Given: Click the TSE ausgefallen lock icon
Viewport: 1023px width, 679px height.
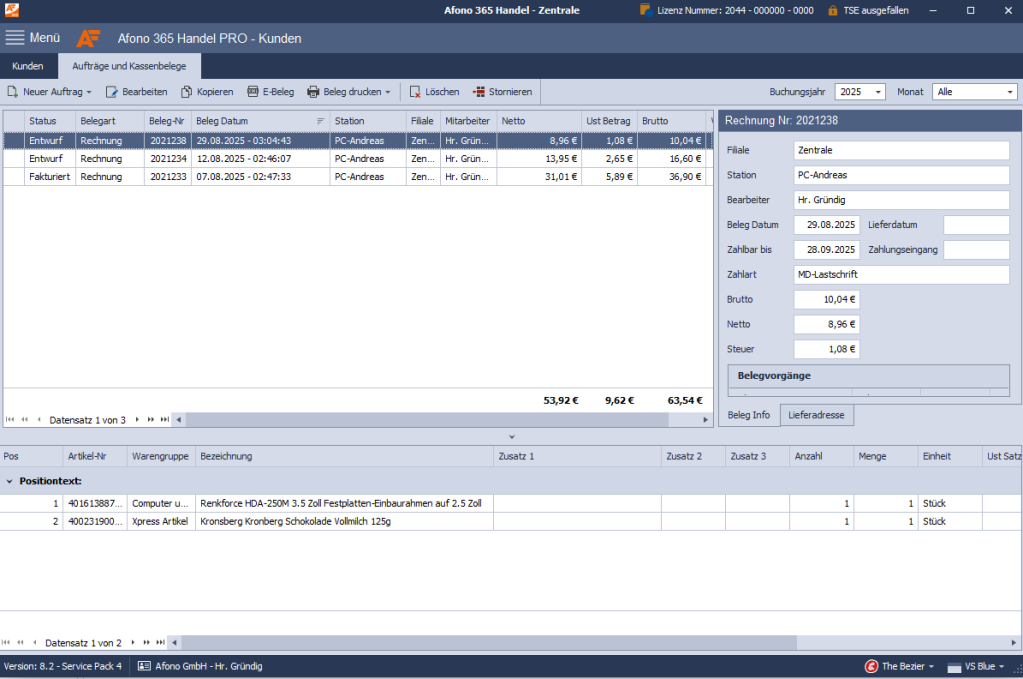Looking at the screenshot, I should tap(833, 11).
